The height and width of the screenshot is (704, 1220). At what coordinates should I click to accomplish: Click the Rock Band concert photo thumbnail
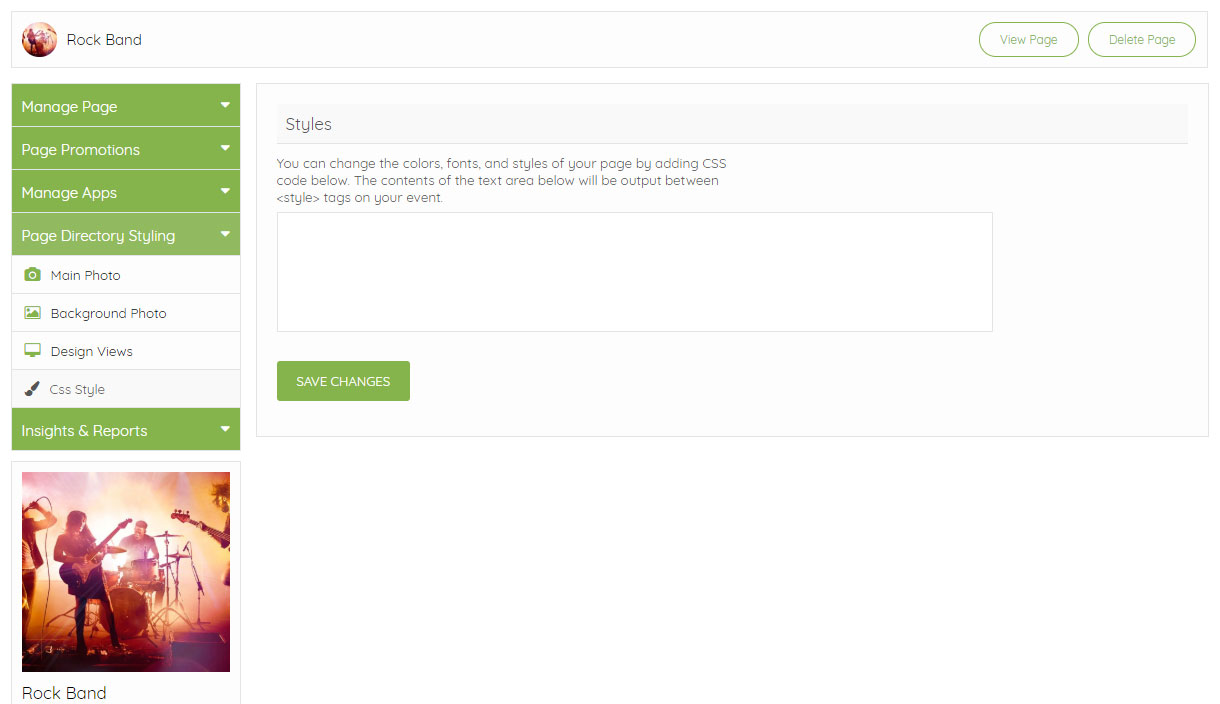[x=126, y=571]
